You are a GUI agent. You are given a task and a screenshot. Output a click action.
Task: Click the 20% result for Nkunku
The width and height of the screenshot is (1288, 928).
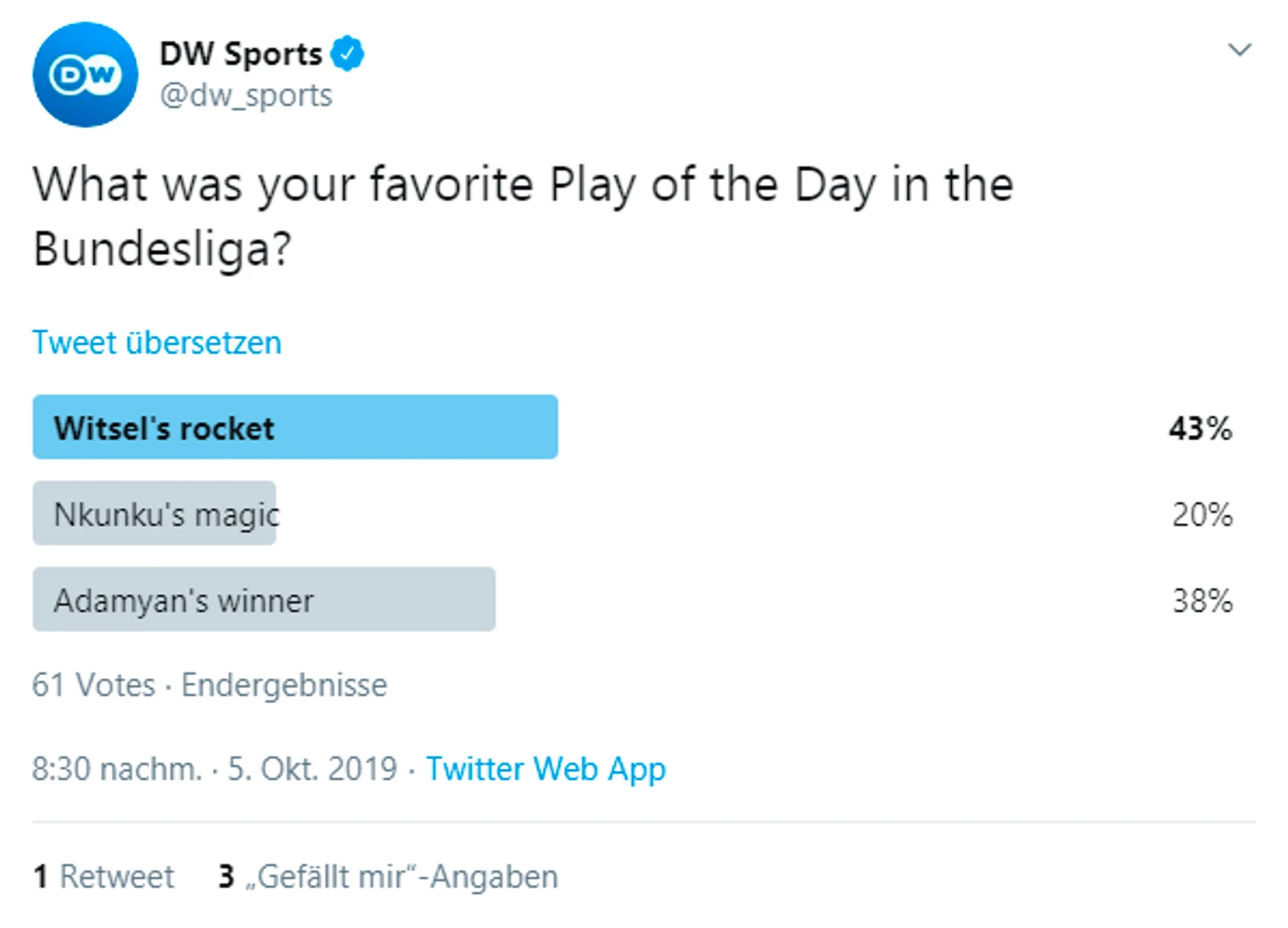[1202, 514]
